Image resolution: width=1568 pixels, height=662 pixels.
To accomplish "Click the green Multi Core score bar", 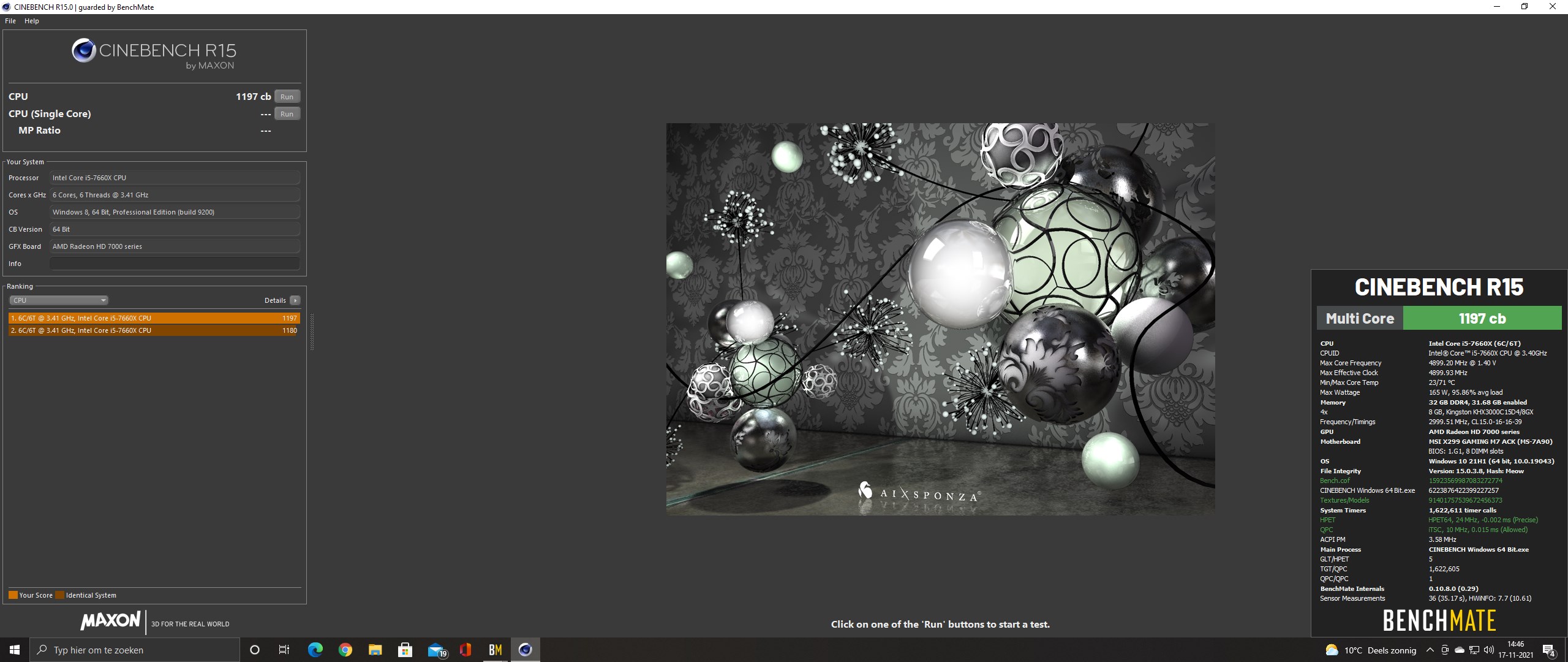I will (x=1482, y=319).
